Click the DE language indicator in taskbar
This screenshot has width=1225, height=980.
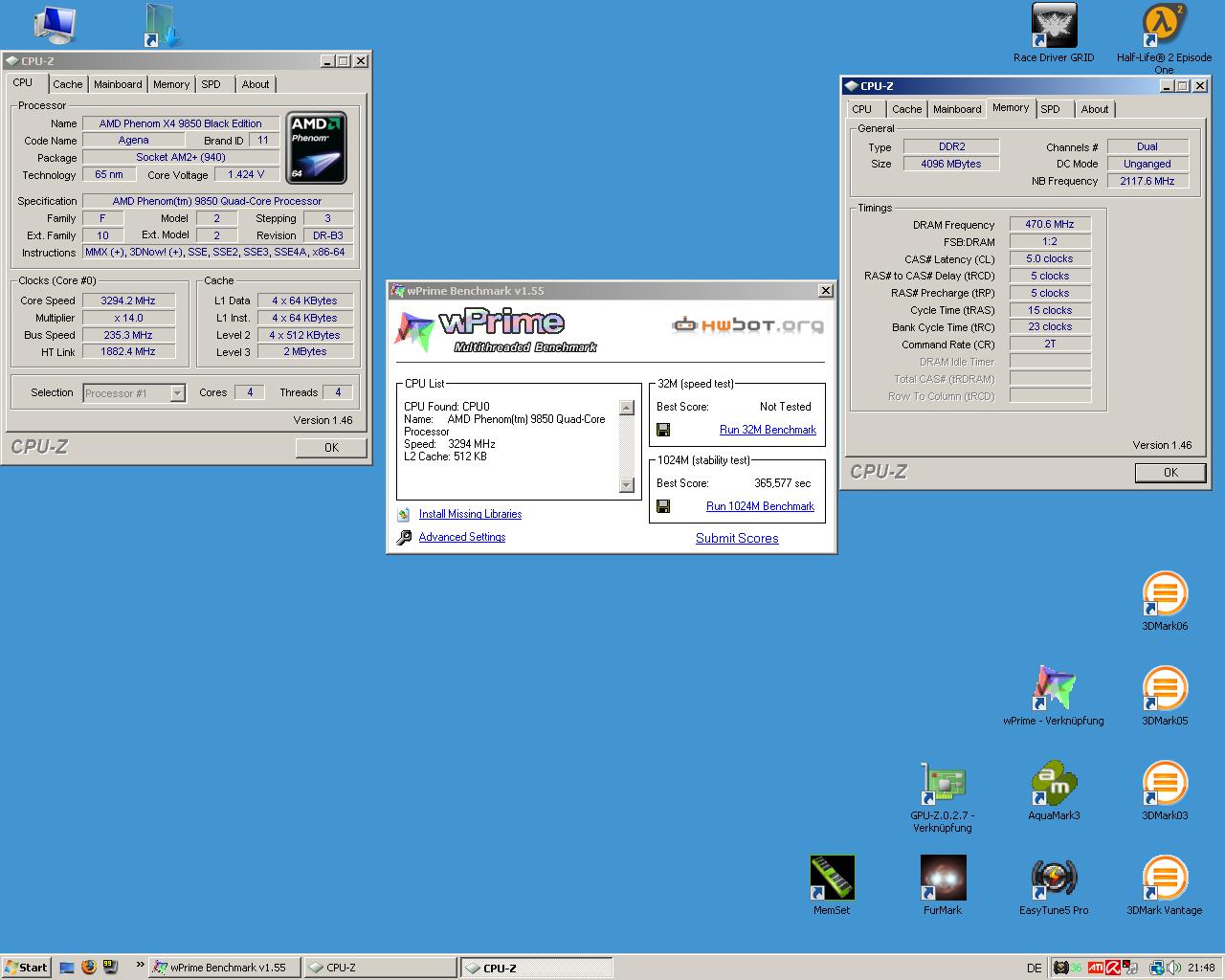point(1035,969)
